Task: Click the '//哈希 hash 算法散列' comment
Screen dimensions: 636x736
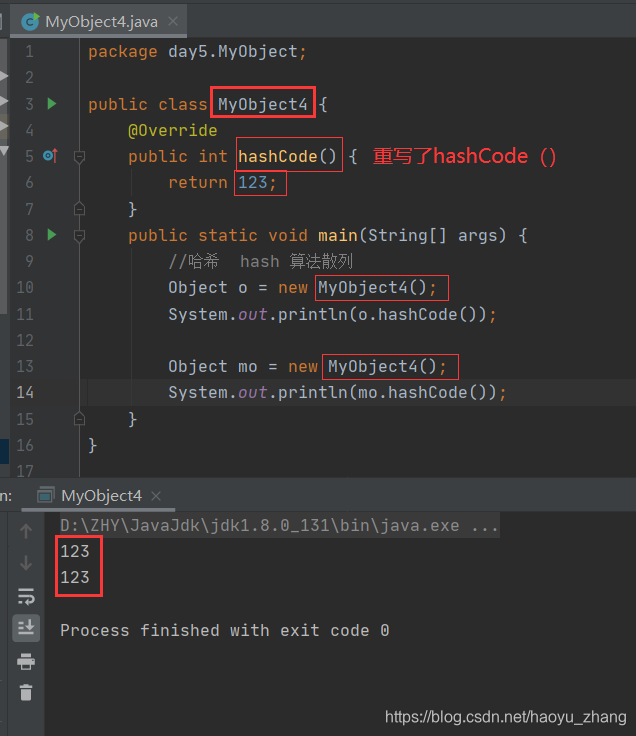Action: (x=261, y=261)
